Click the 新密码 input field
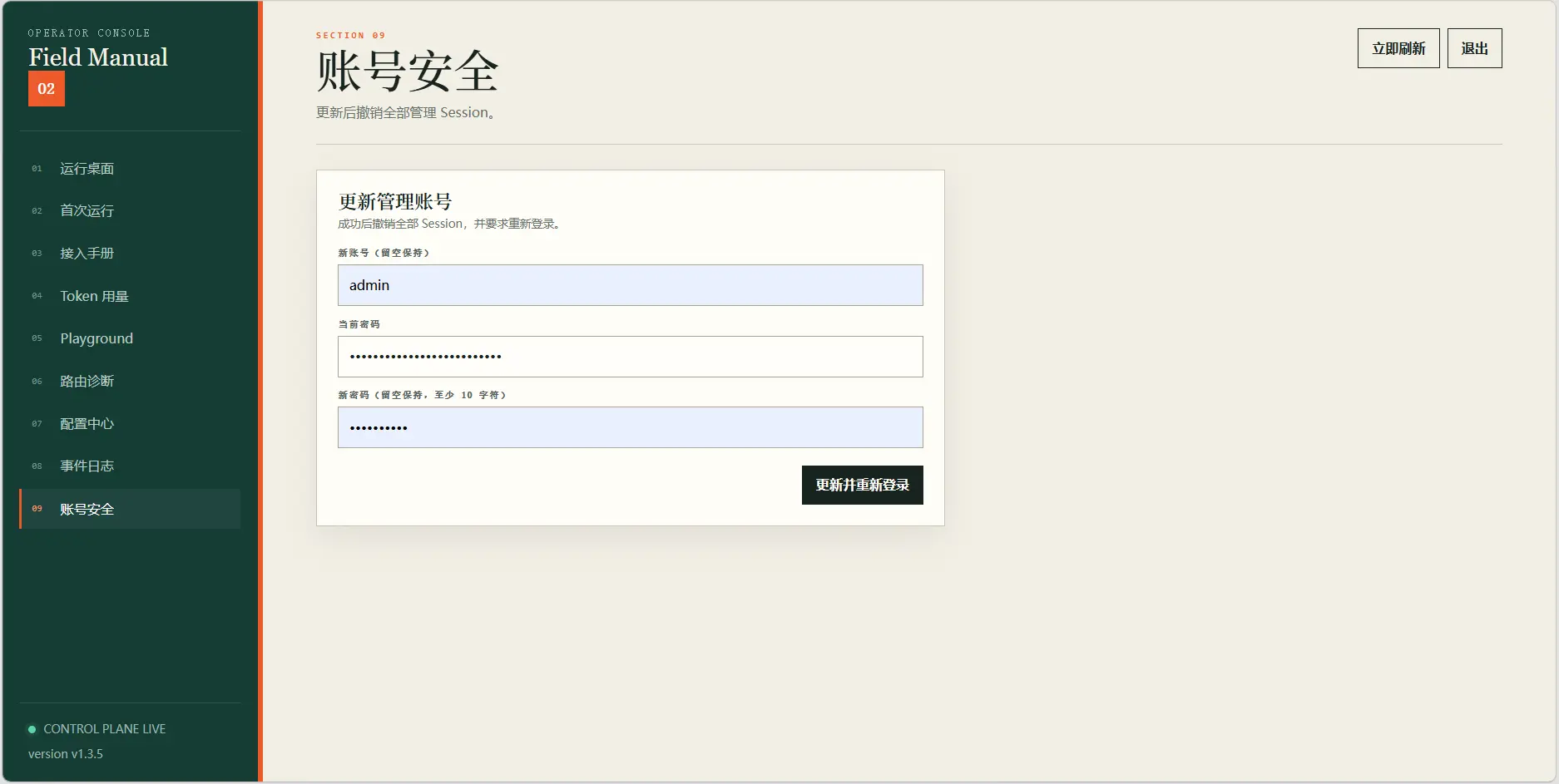 point(631,427)
